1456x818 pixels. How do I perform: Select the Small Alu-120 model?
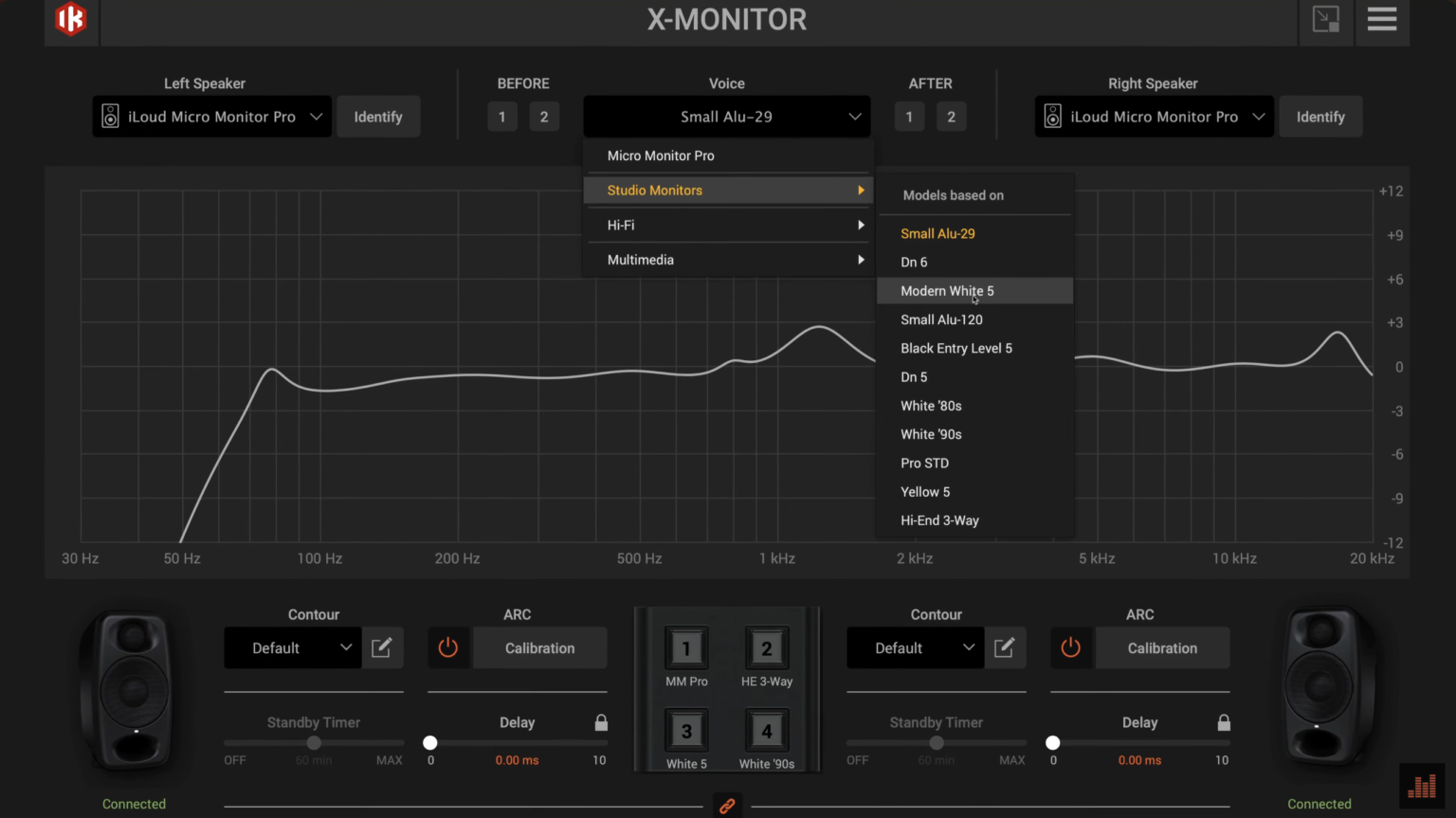975,319
